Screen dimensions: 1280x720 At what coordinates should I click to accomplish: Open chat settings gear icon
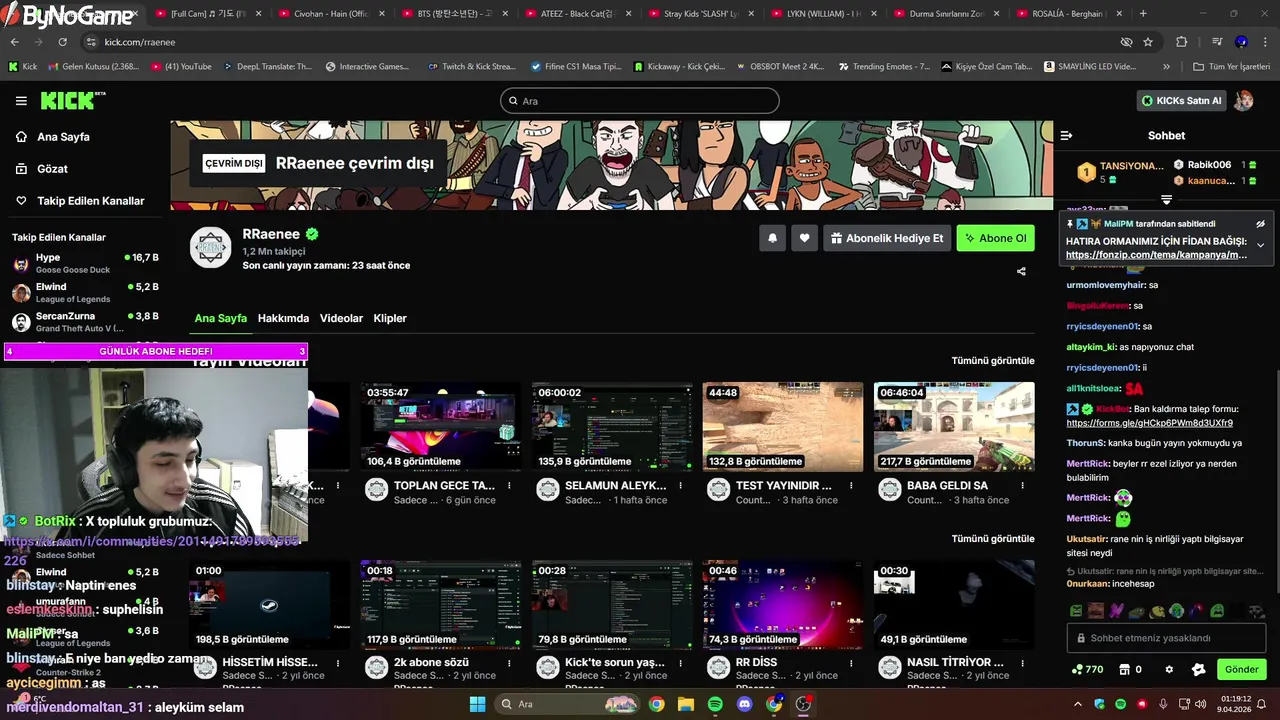click(1169, 669)
